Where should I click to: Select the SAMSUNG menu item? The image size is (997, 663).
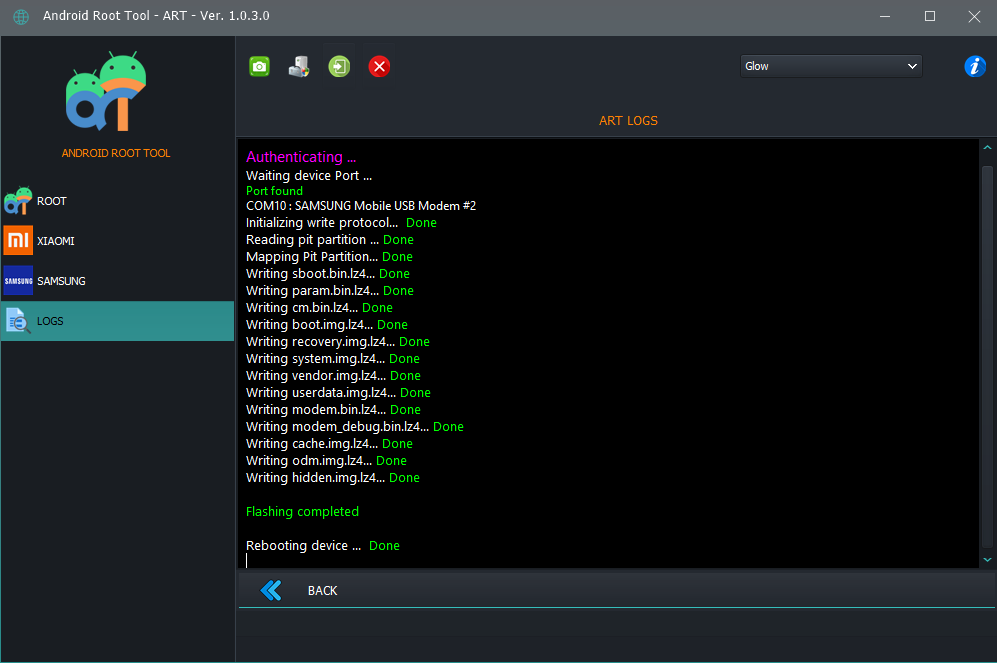(x=118, y=281)
